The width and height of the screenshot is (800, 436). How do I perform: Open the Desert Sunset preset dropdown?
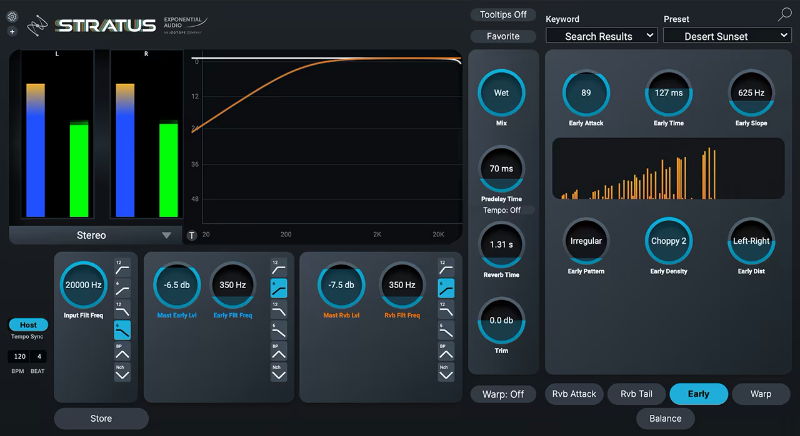[x=723, y=36]
